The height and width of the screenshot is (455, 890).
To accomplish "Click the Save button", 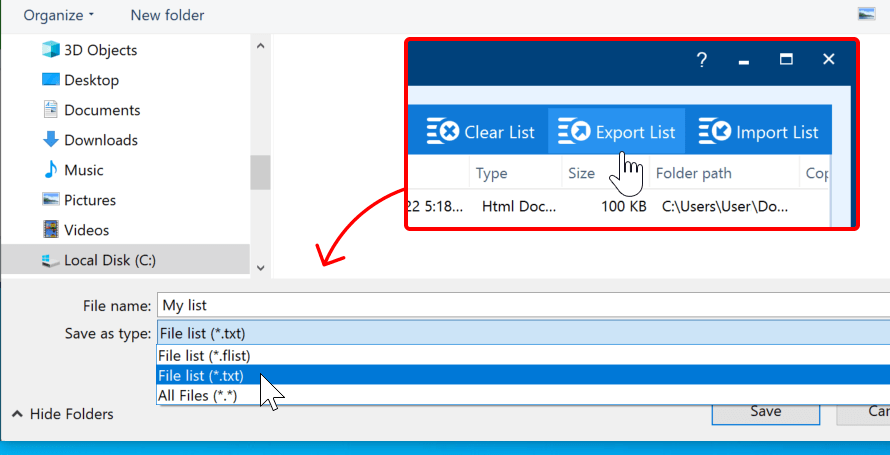I will click(x=765, y=411).
